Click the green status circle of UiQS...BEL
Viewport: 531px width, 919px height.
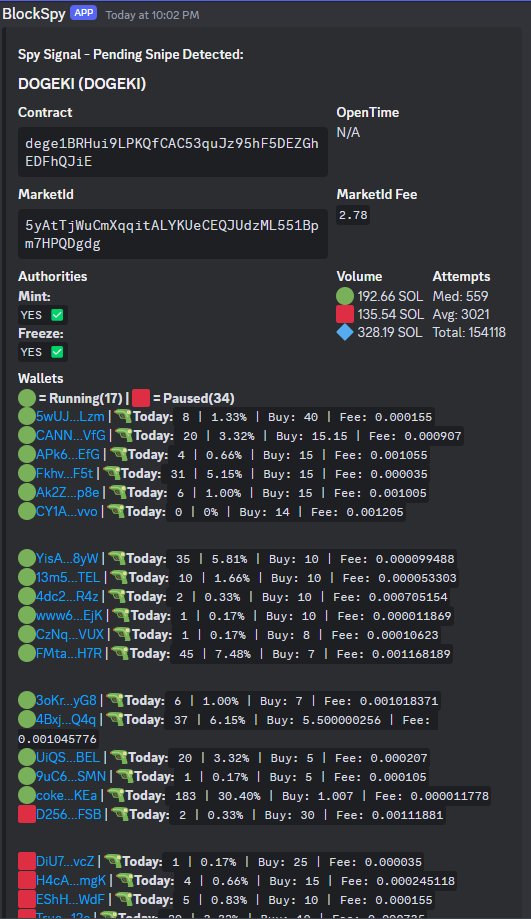coord(27,757)
